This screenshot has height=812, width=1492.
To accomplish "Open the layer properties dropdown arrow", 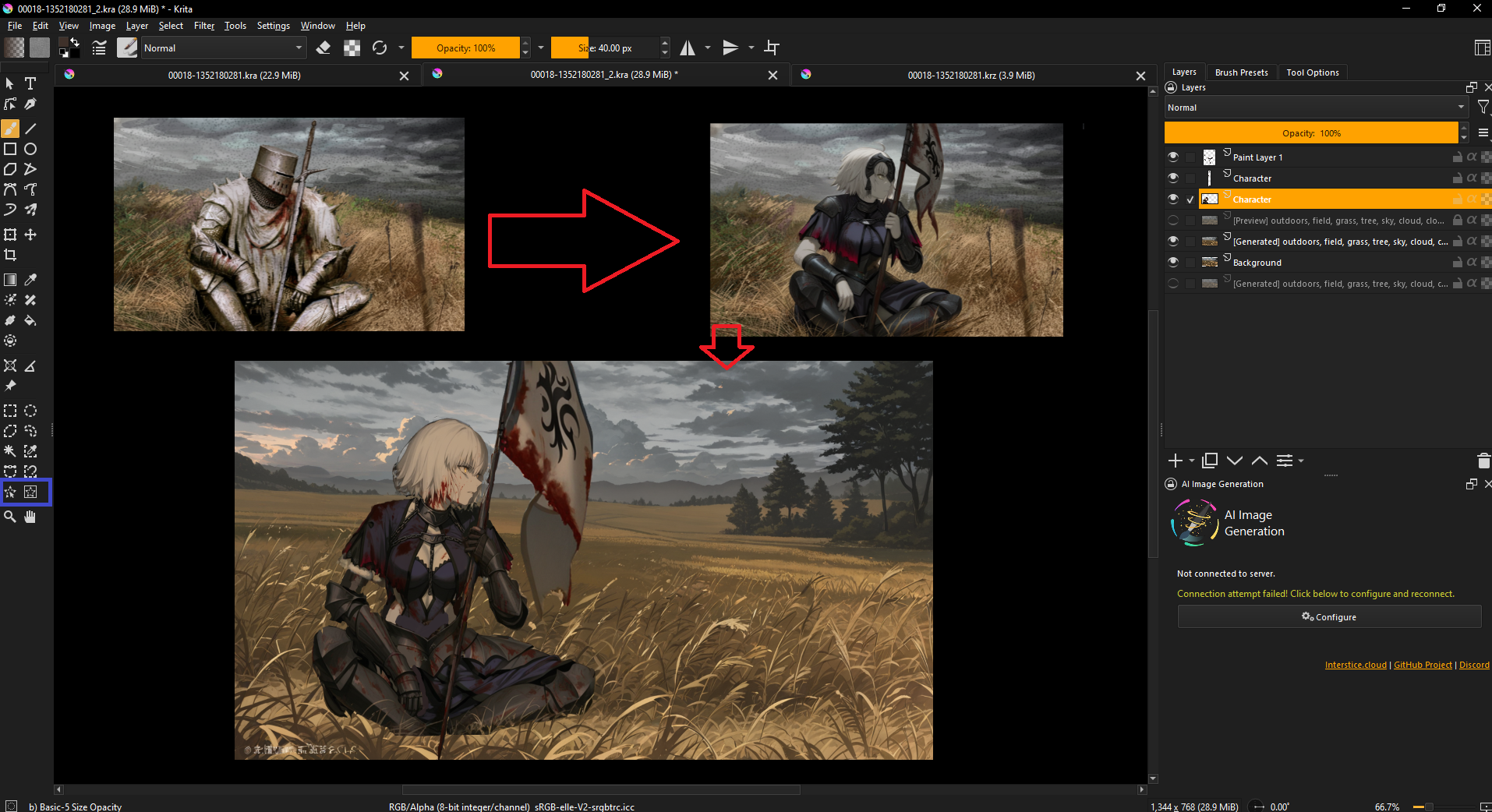I will click(1301, 461).
